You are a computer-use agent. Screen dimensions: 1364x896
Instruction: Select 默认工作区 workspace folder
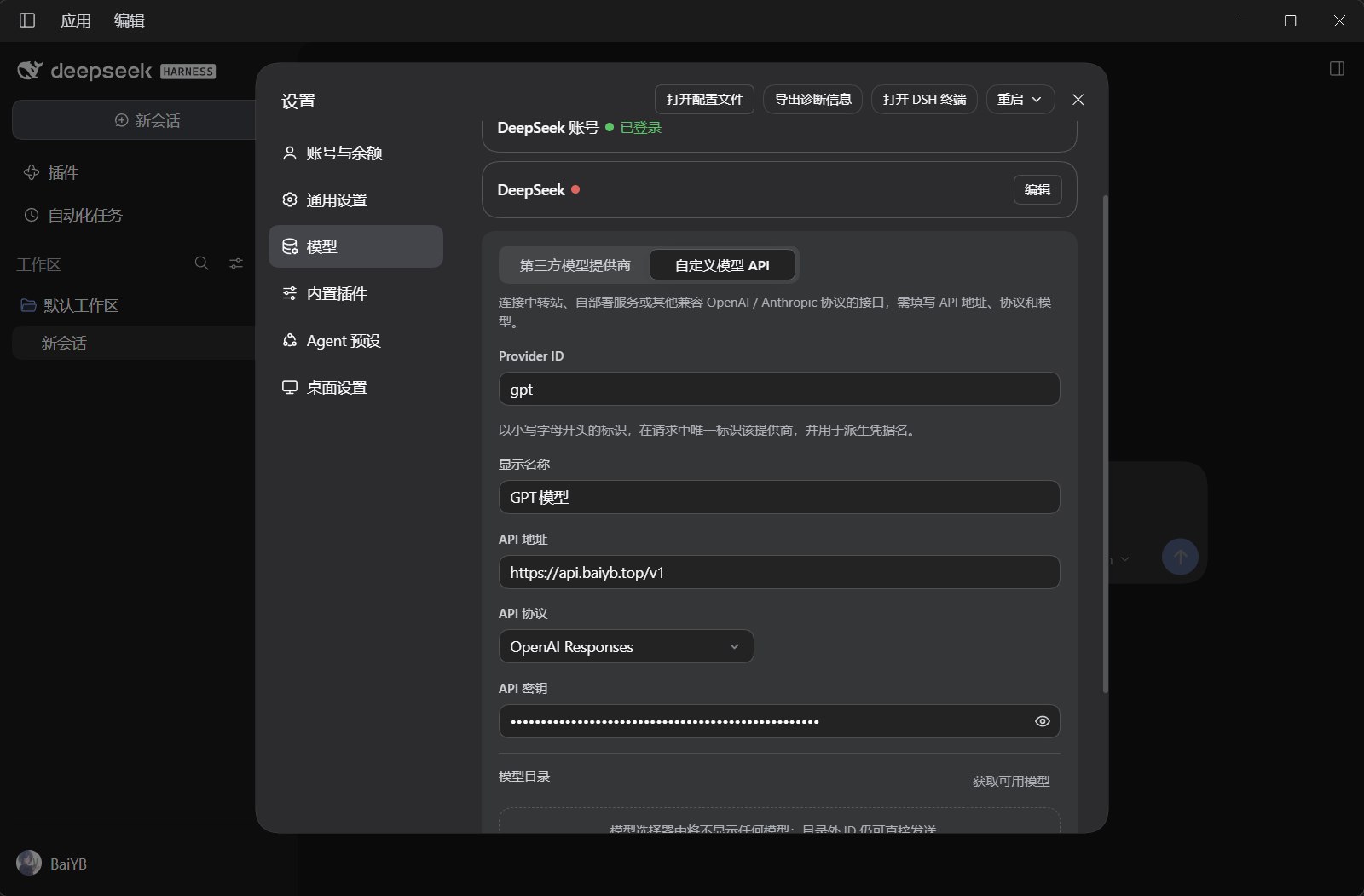[70, 305]
